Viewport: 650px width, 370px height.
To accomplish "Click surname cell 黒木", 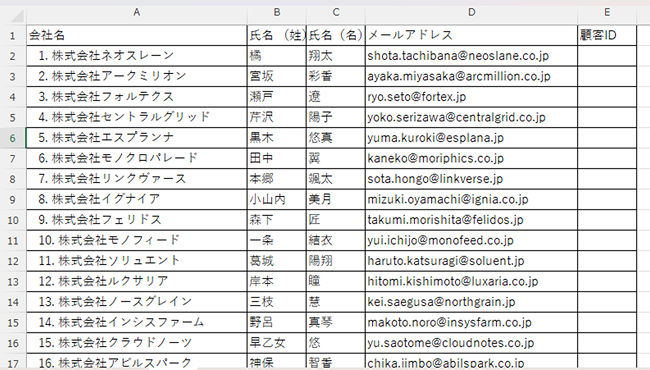I will [x=277, y=138].
